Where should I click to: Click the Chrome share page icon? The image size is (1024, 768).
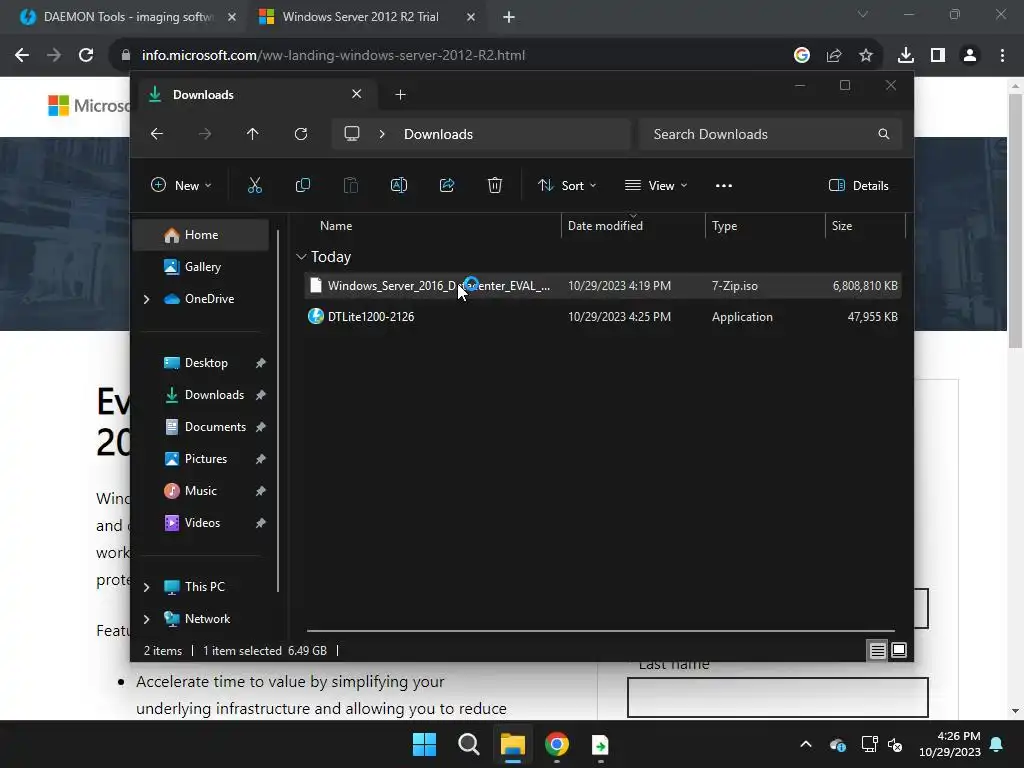pyautogui.click(x=834, y=56)
